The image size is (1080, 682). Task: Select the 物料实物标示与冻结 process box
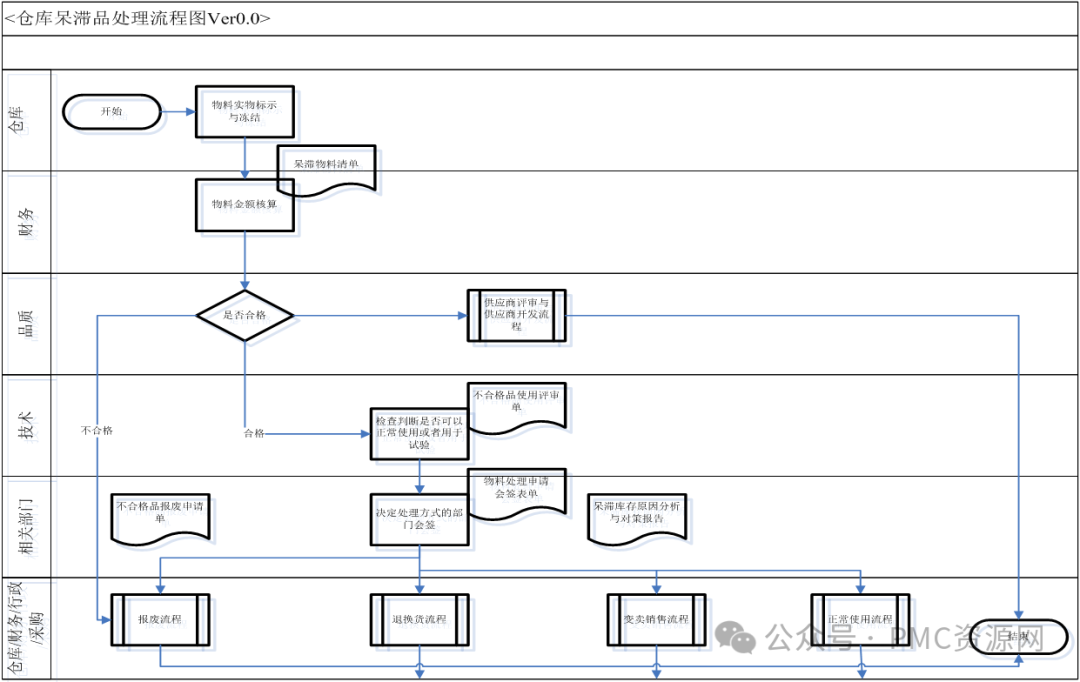pos(244,110)
